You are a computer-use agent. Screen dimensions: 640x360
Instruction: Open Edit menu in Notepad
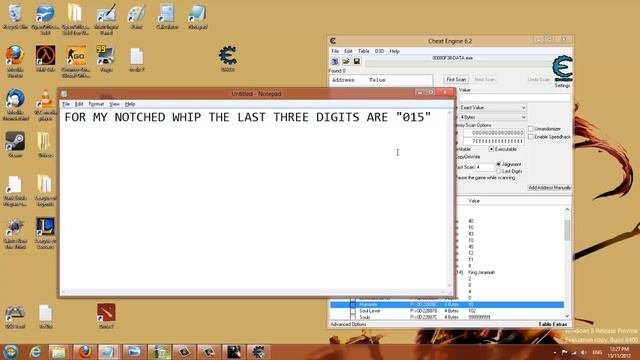tap(79, 104)
